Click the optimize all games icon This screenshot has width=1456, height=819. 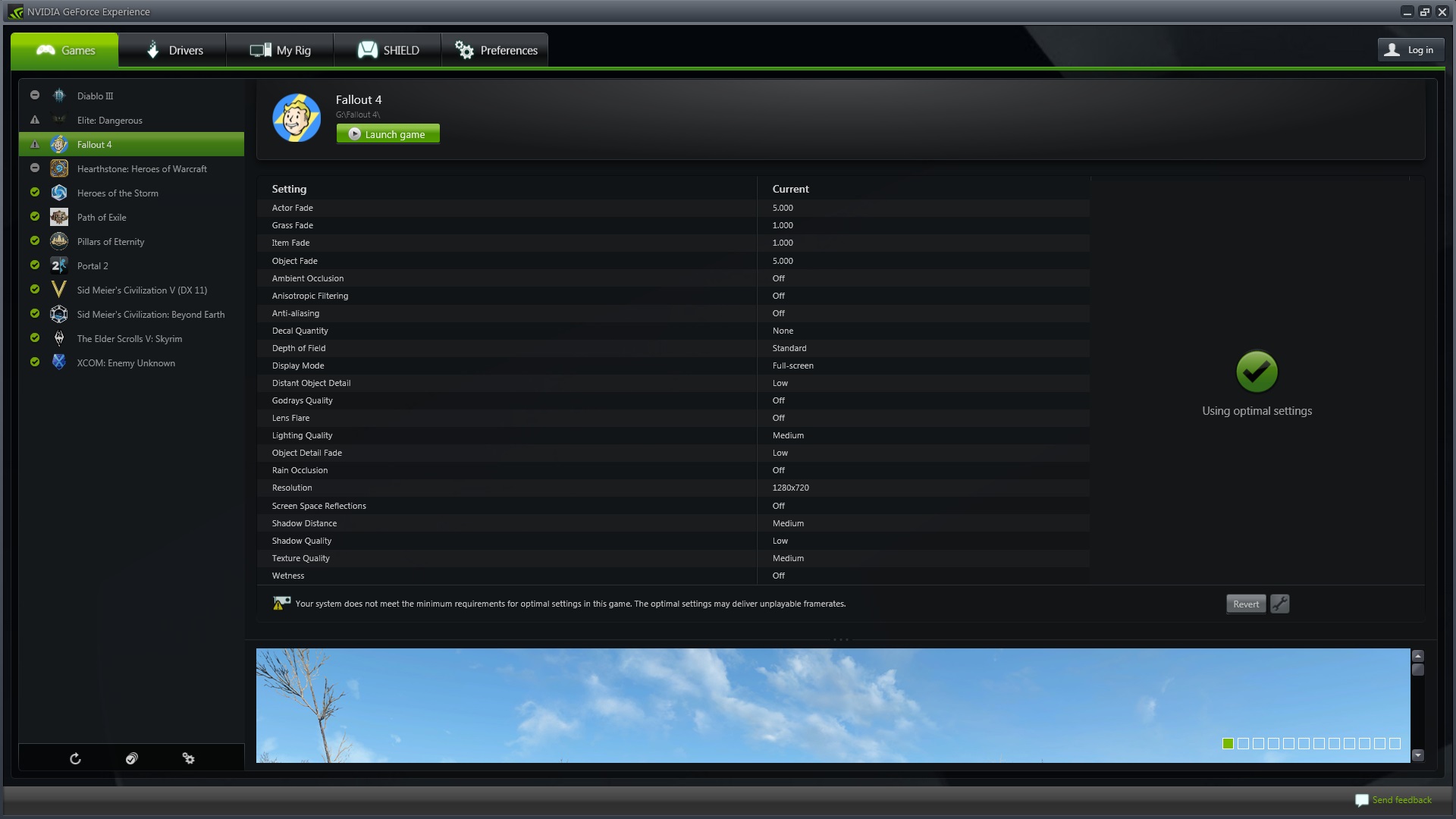132,758
